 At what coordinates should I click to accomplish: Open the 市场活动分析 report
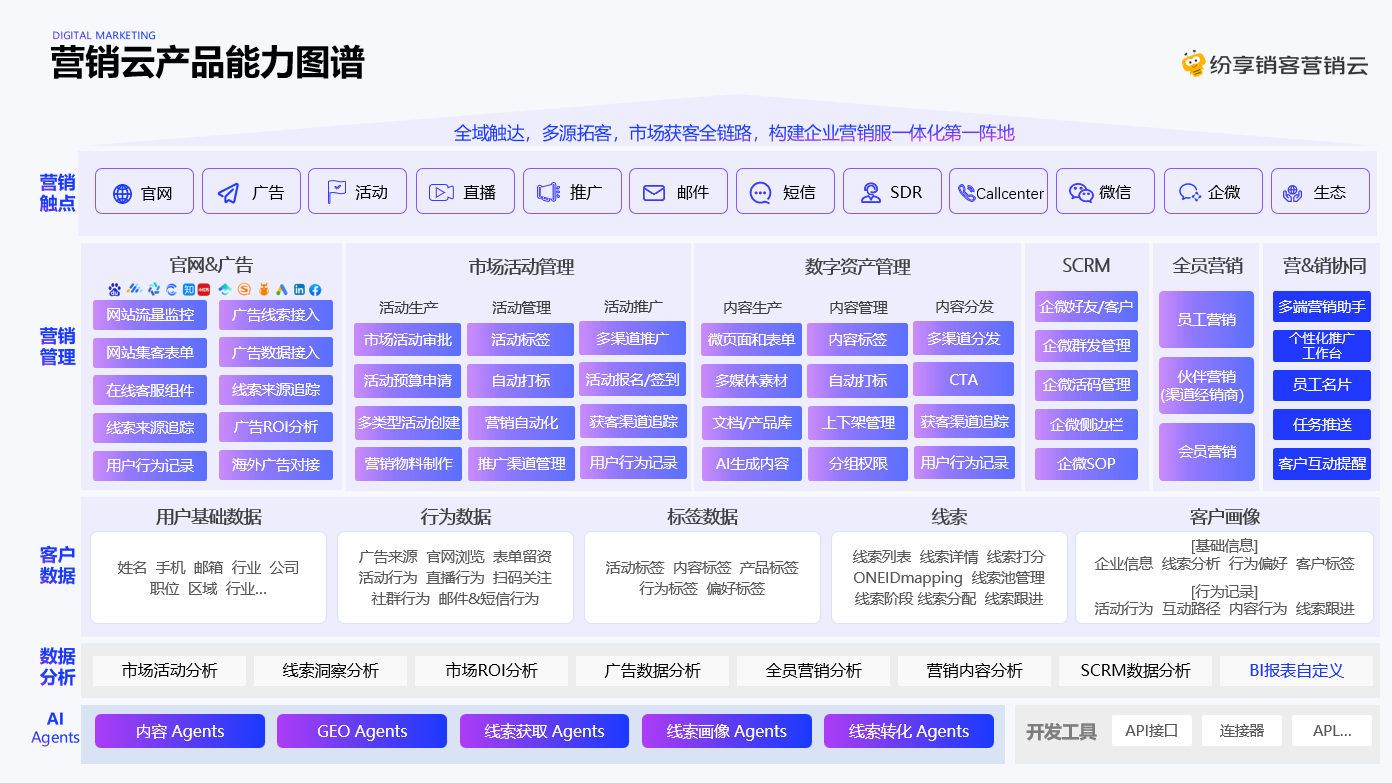click(x=169, y=670)
